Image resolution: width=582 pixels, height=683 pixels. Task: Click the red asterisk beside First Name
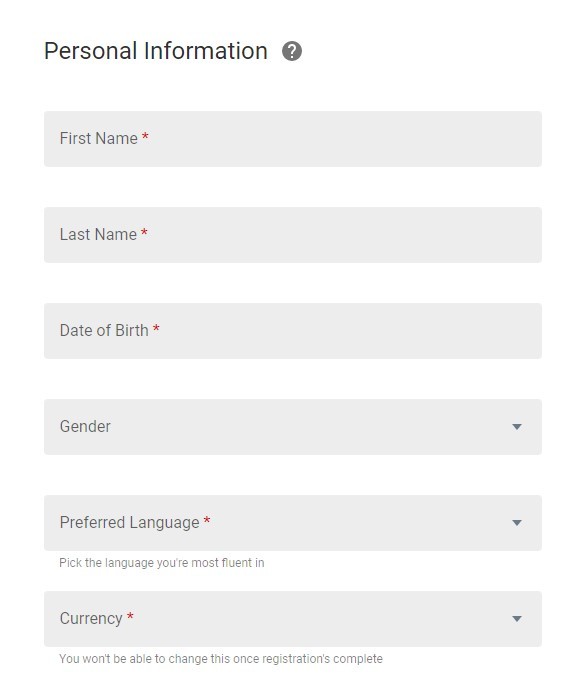click(146, 136)
